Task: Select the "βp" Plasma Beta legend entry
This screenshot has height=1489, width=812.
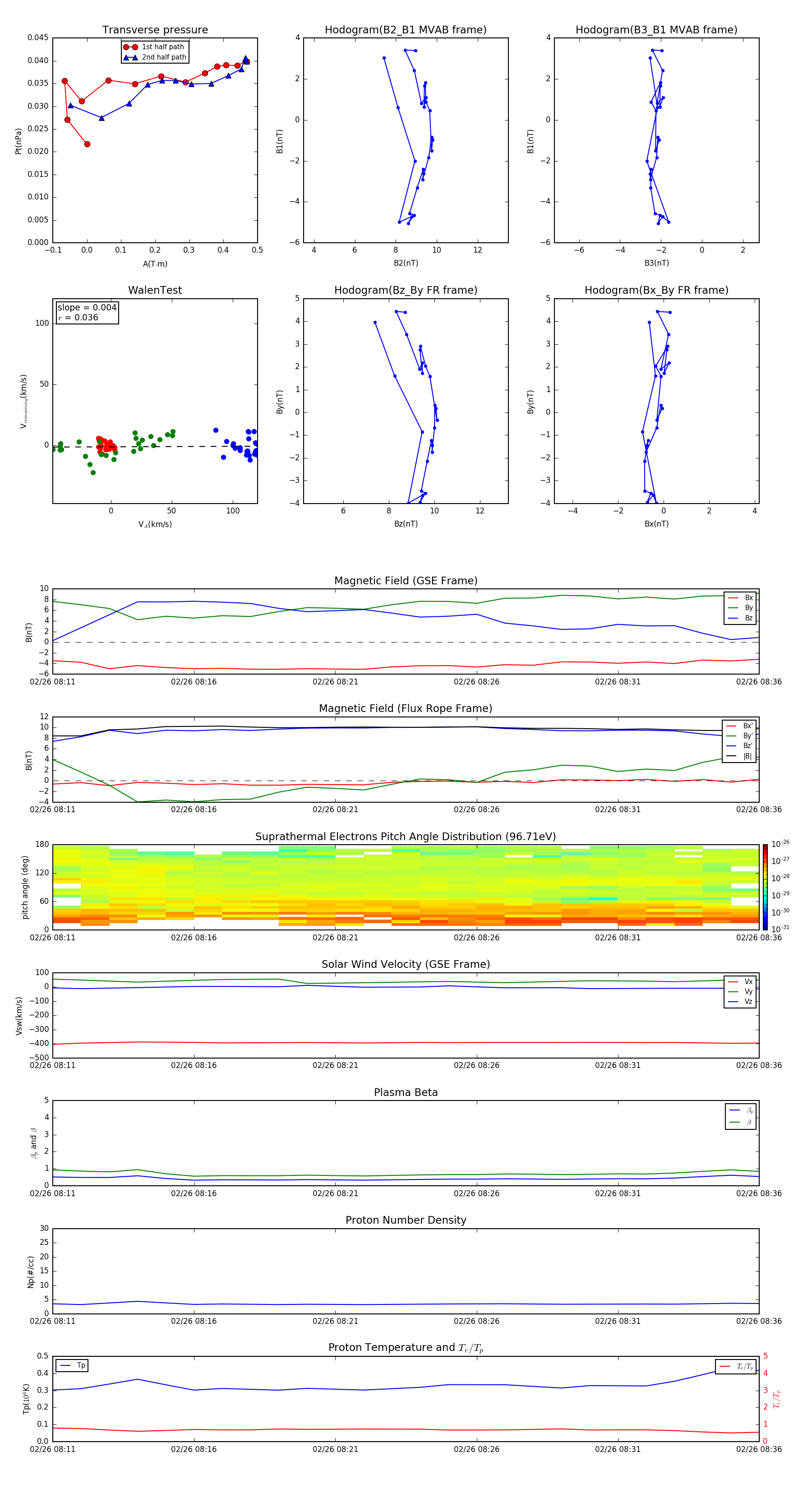Action: [741, 1110]
